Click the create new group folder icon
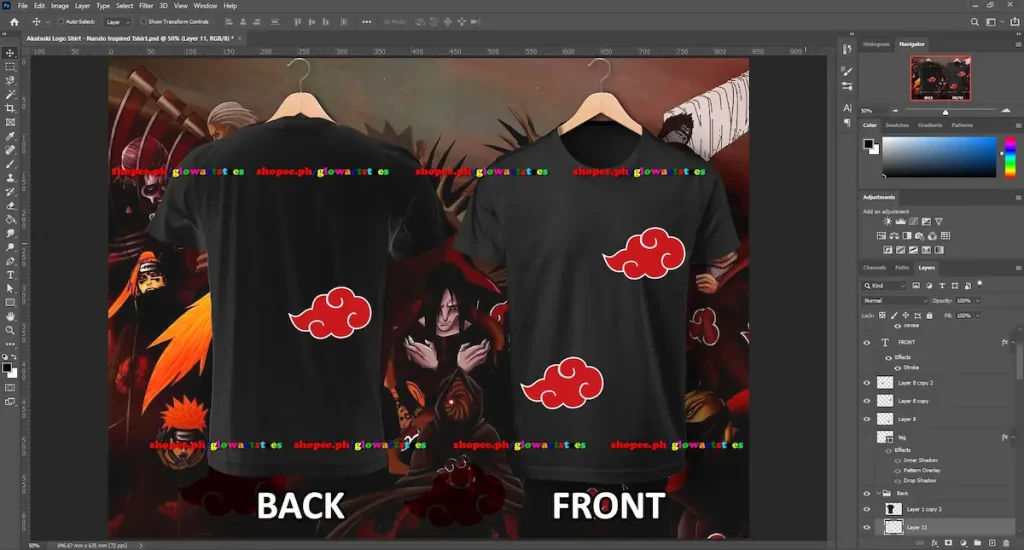This screenshot has height=550, width=1024. (978, 543)
